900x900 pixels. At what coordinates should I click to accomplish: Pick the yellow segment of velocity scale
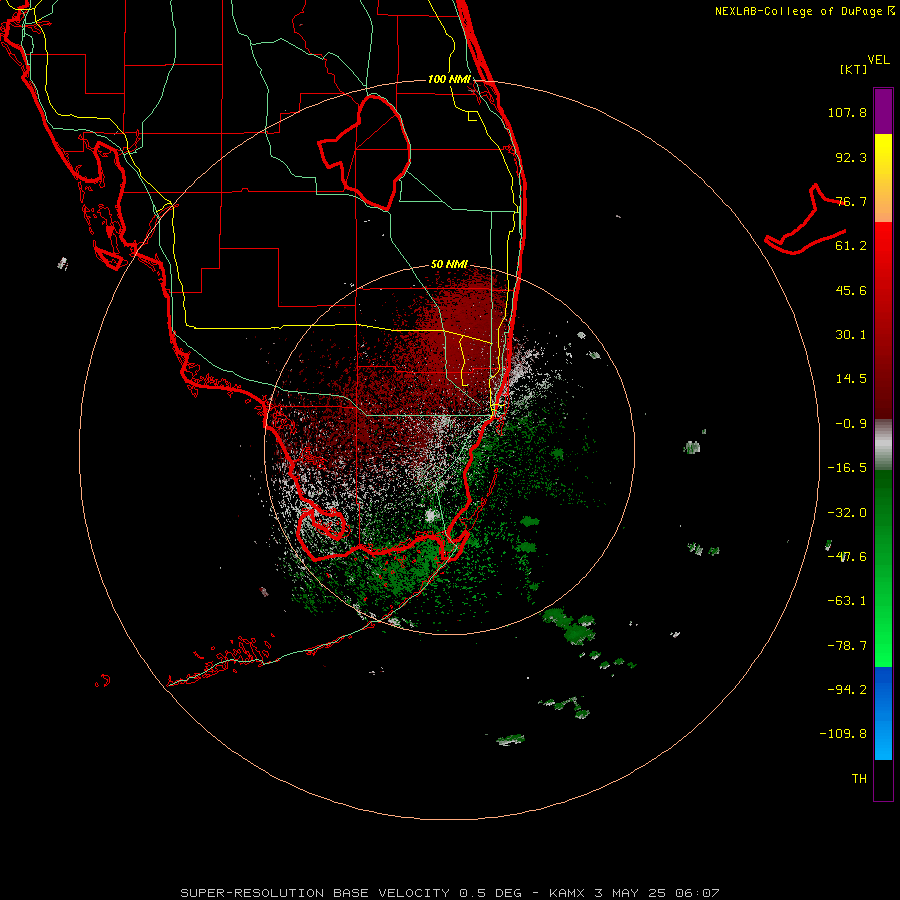click(x=883, y=178)
